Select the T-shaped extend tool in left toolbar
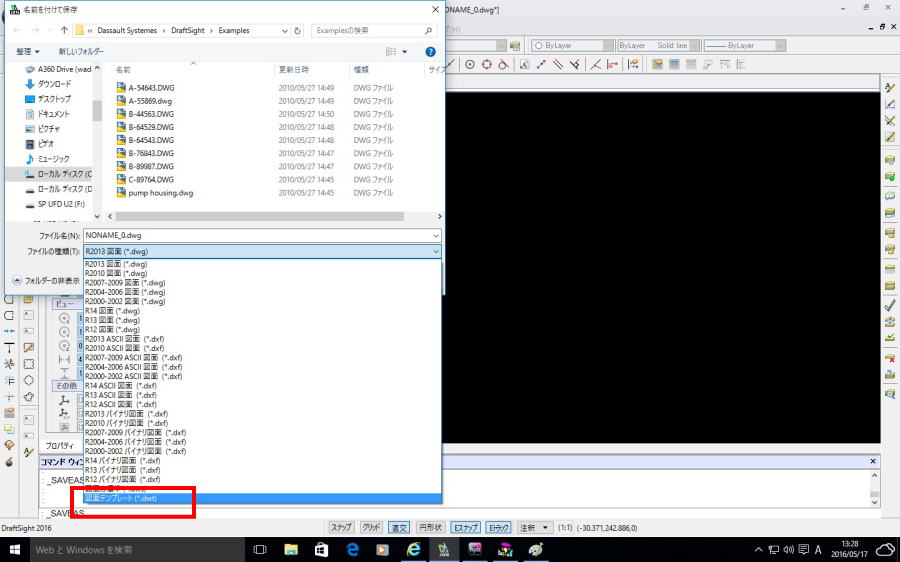900x562 pixels. pos(9,347)
